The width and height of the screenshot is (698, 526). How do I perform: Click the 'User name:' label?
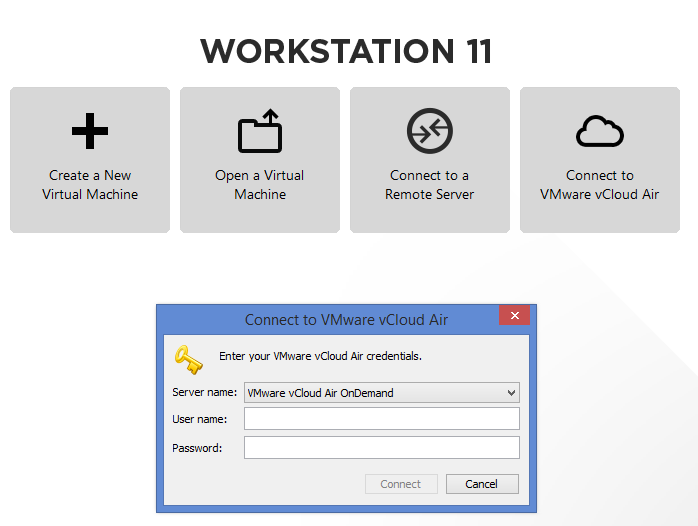point(199,419)
